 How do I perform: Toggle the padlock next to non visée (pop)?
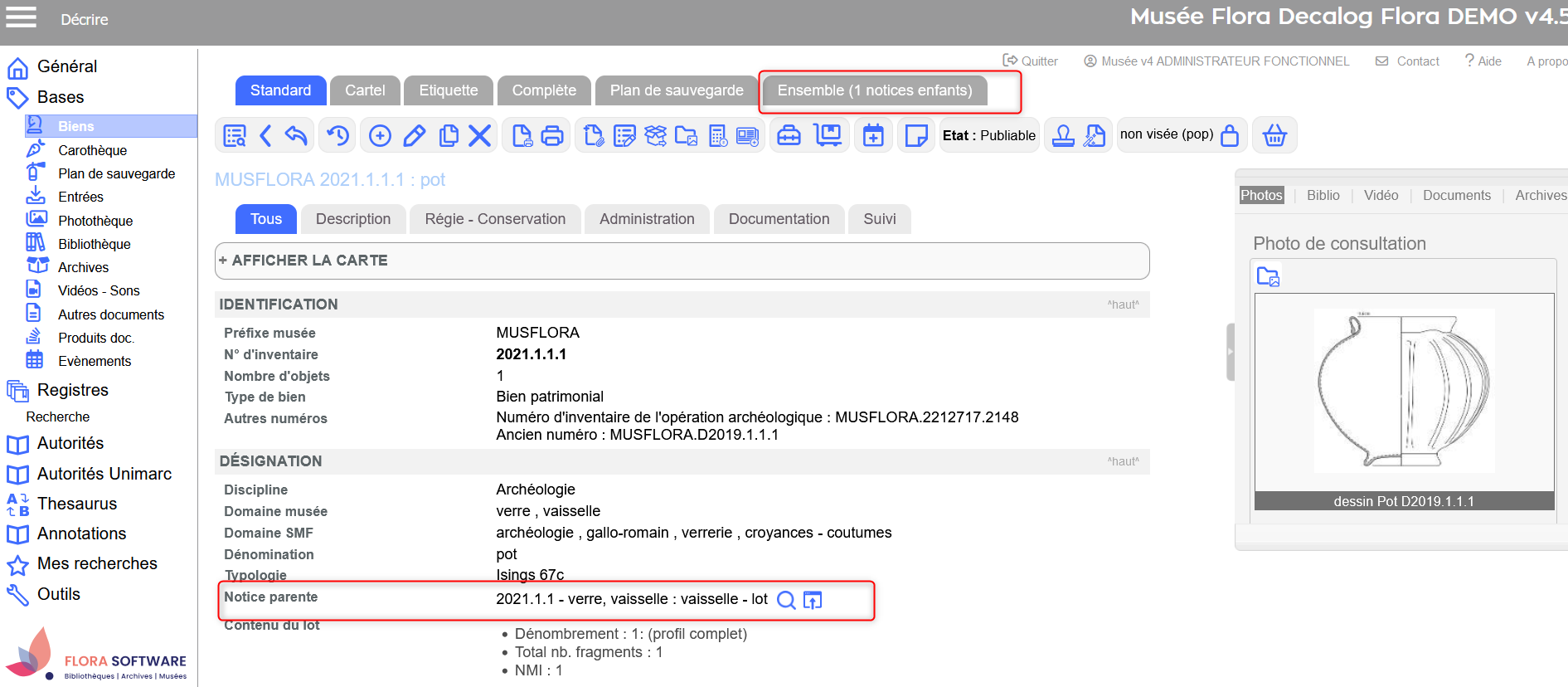click(x=1230, y=135)
